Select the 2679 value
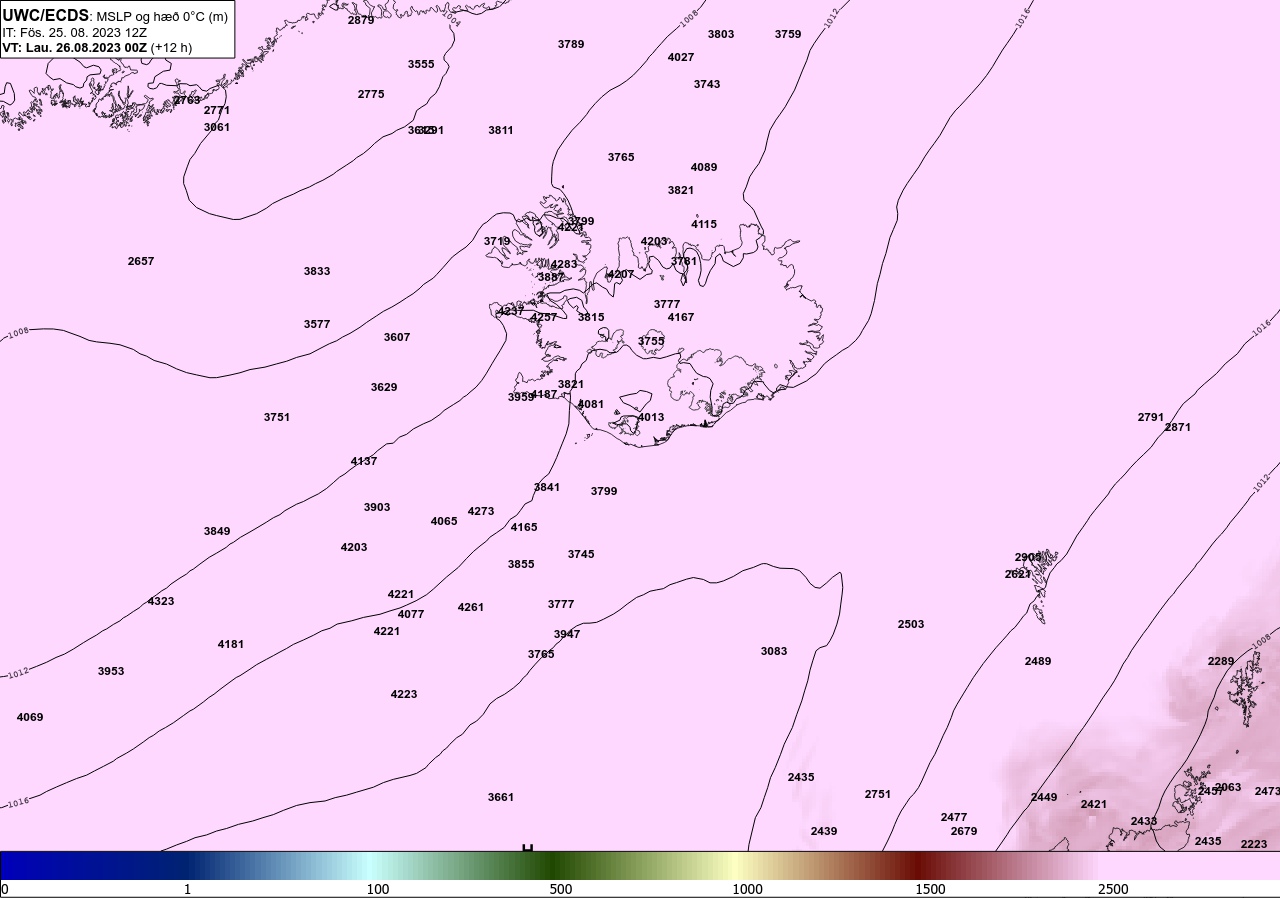Screen dimensions: 1280x898 coord(964,831)
